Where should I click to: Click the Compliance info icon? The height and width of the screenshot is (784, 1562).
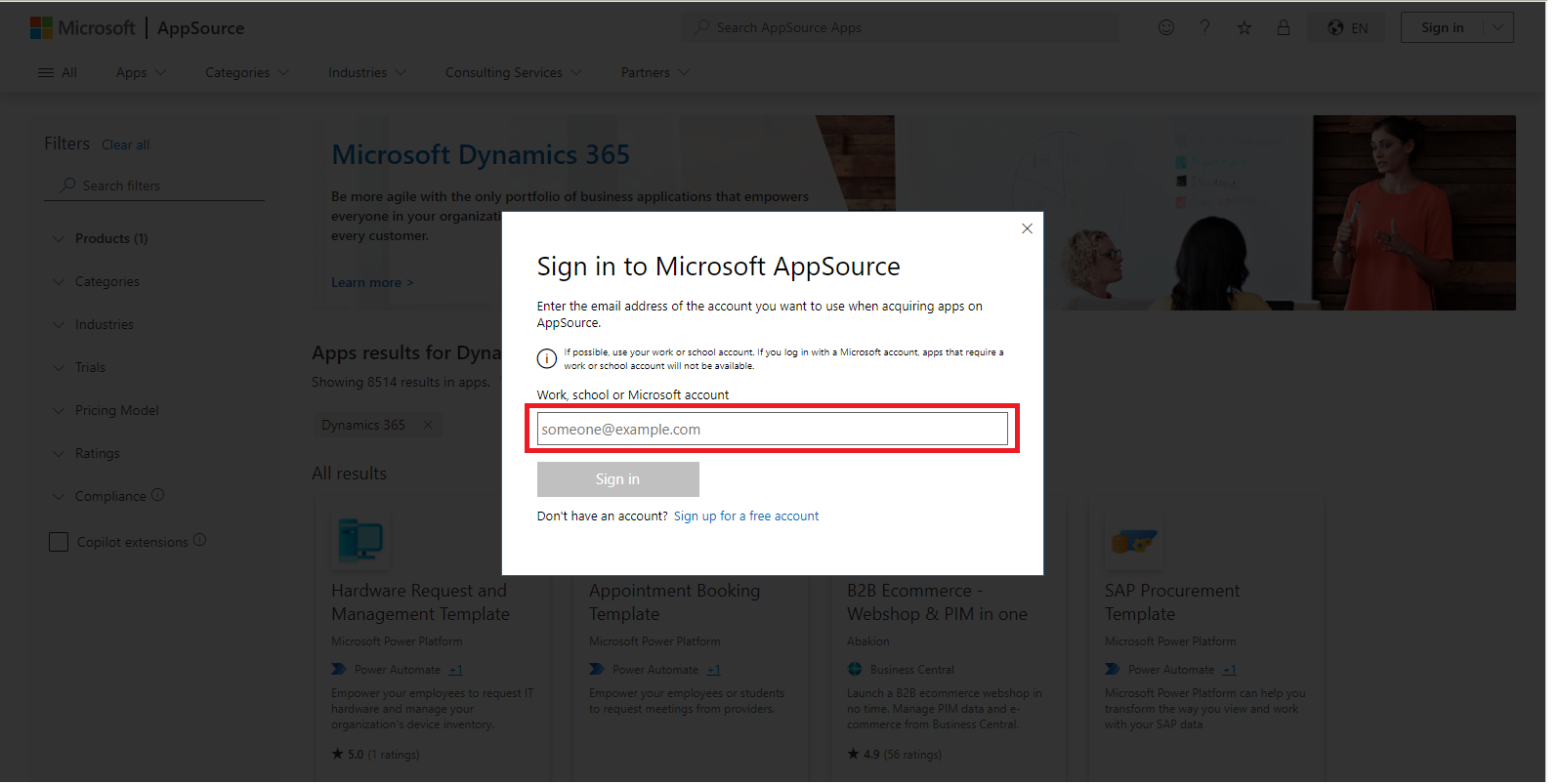157,495
